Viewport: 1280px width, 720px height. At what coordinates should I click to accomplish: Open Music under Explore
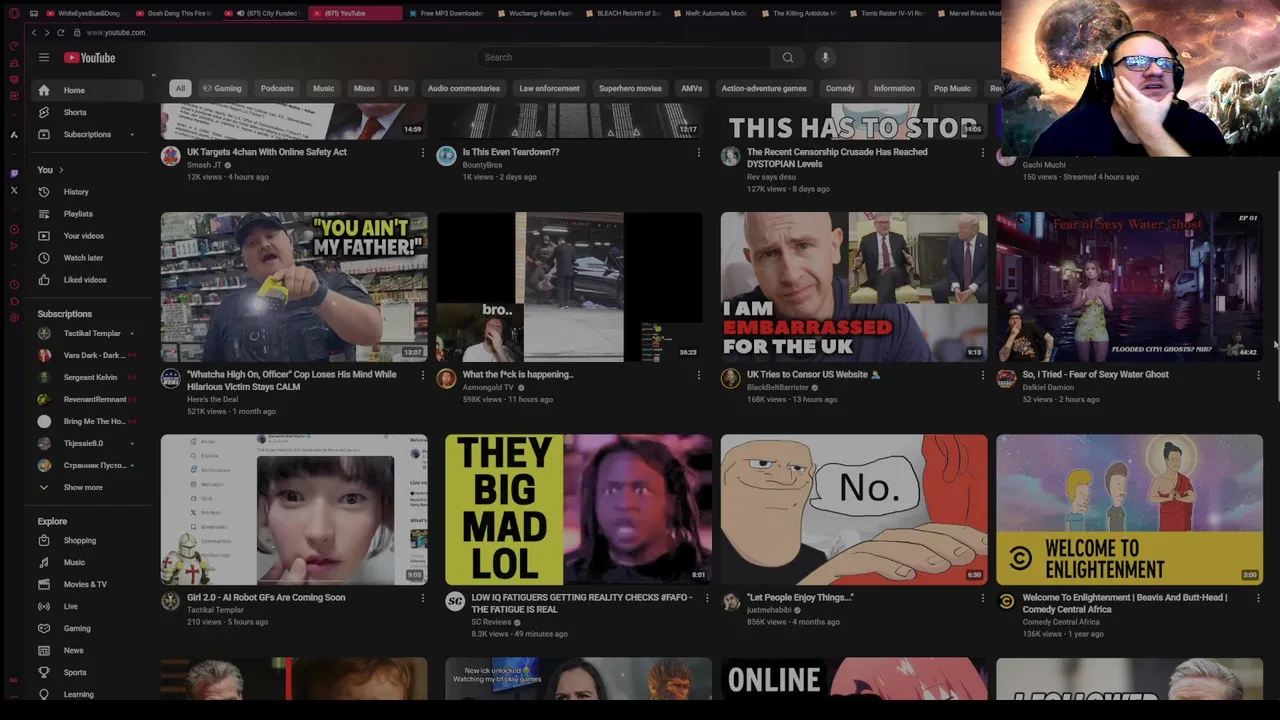(x=88, y=563)
